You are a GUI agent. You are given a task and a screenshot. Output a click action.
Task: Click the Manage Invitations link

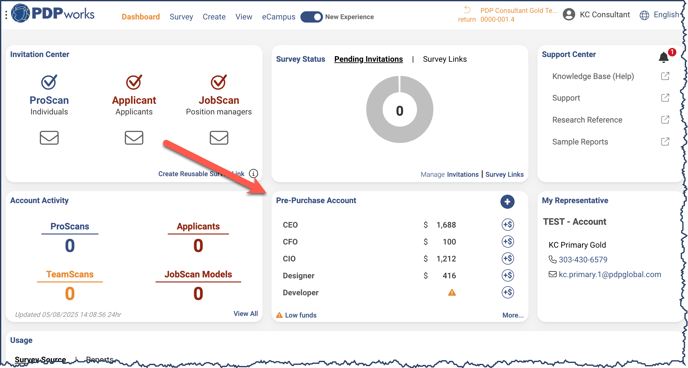tap(449, 174)
